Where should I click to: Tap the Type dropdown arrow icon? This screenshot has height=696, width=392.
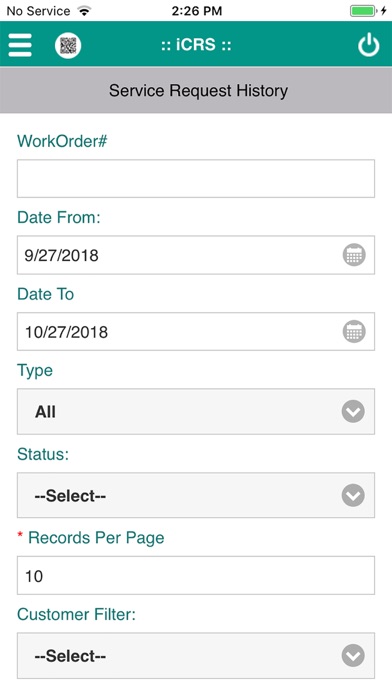point(353,411)
